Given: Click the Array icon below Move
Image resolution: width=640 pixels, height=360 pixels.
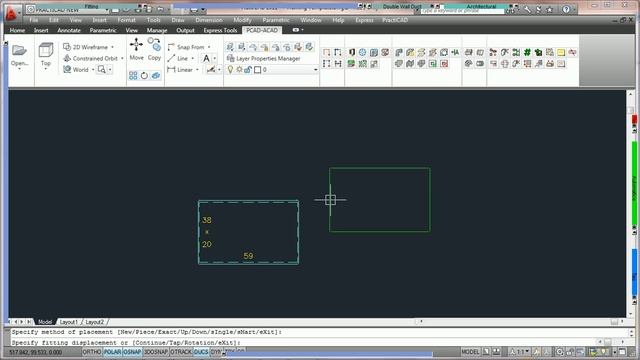Looking at the screenshot, I should (x=133, y=76).
